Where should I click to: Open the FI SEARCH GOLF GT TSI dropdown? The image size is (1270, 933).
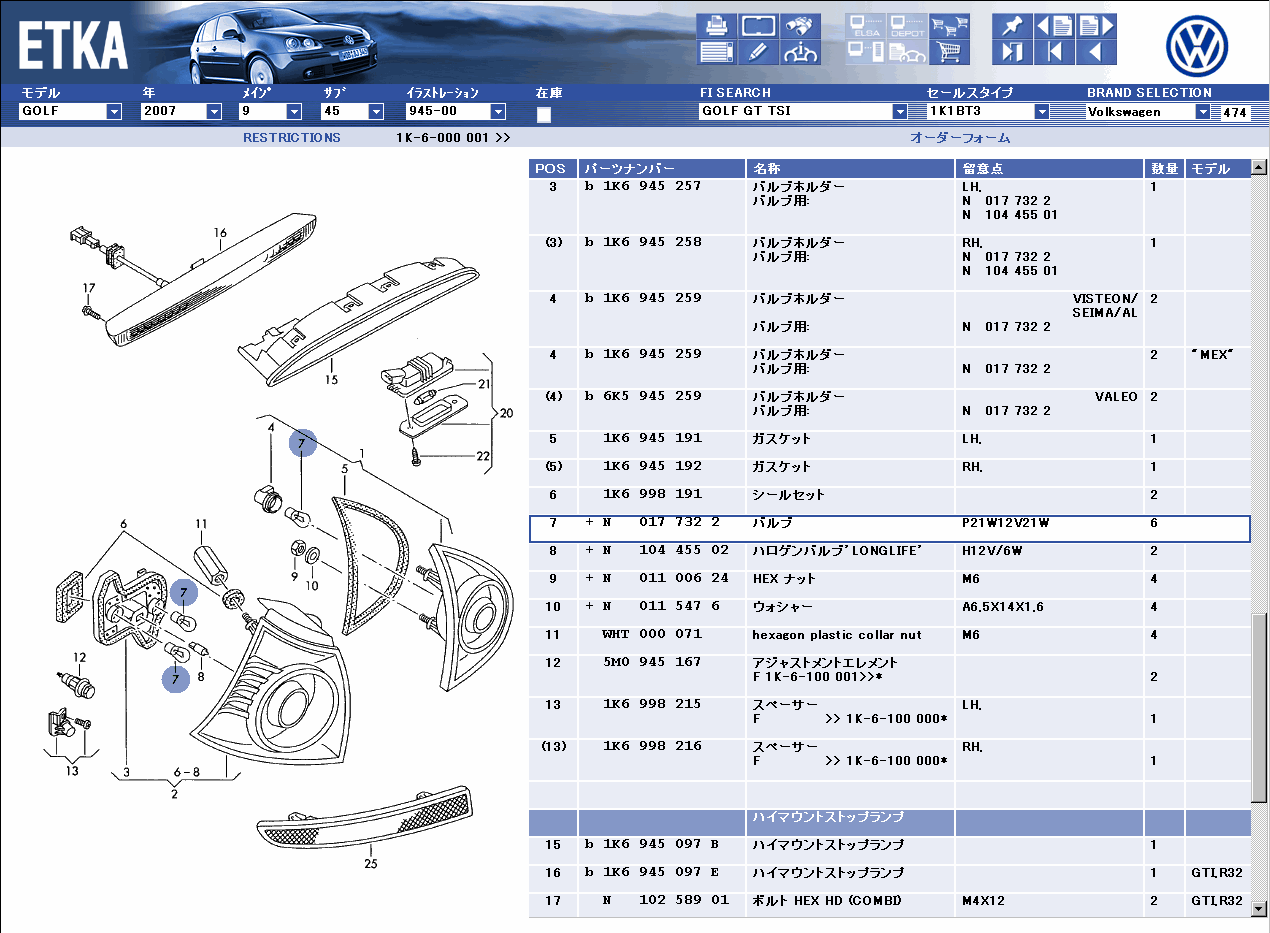coord(899,112)
